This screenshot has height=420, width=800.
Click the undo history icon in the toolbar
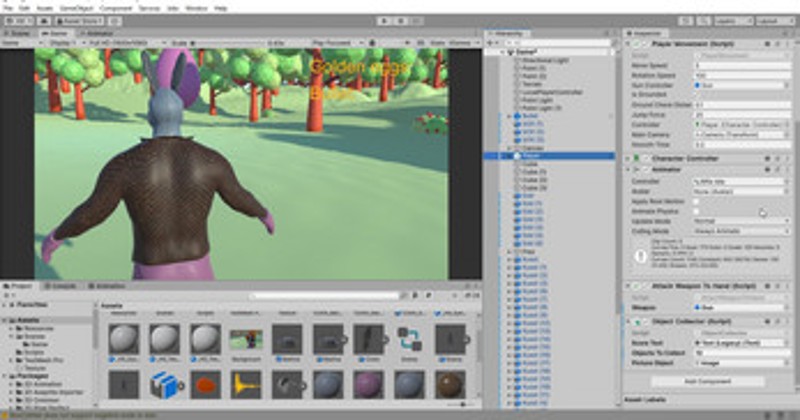pos(687,21)
